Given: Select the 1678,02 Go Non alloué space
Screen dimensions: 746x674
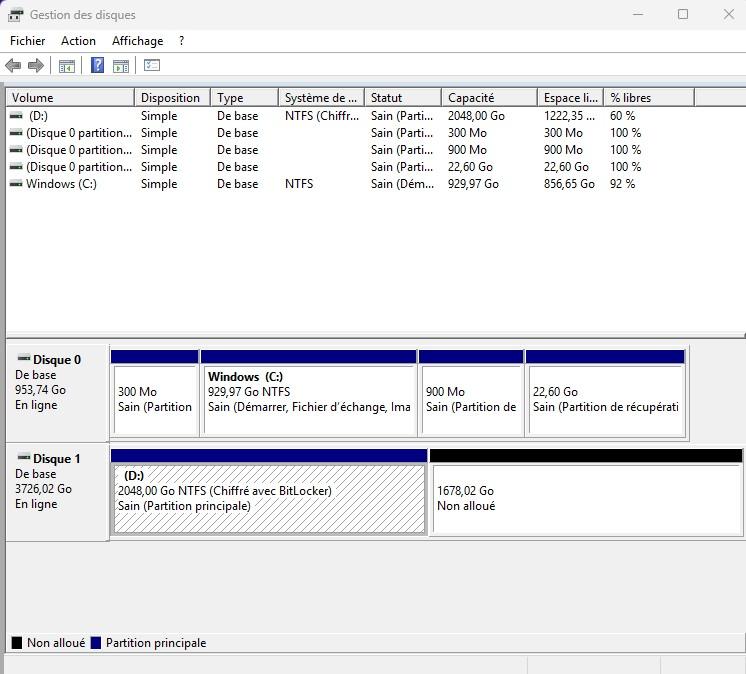Looking at the screenshot, I should coord(585,498).
